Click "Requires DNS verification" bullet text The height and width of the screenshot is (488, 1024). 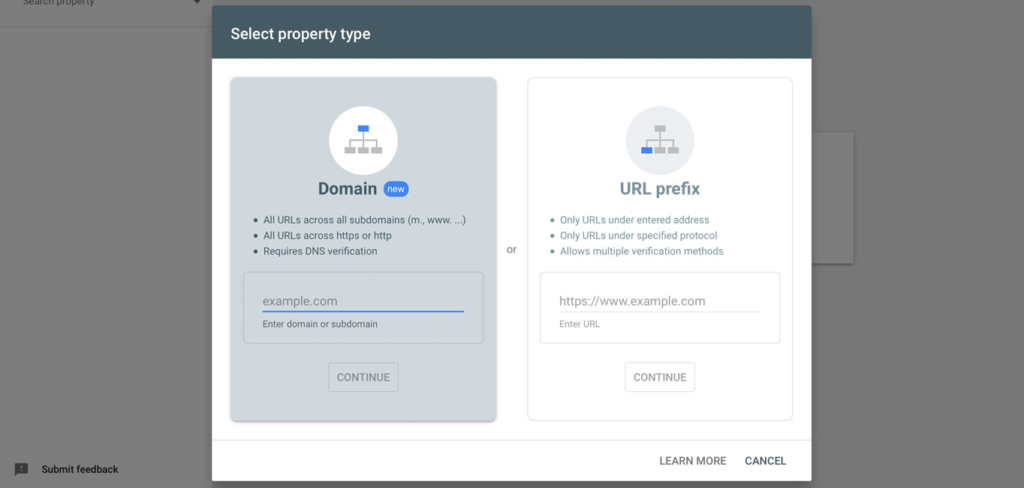coord(320,251)
